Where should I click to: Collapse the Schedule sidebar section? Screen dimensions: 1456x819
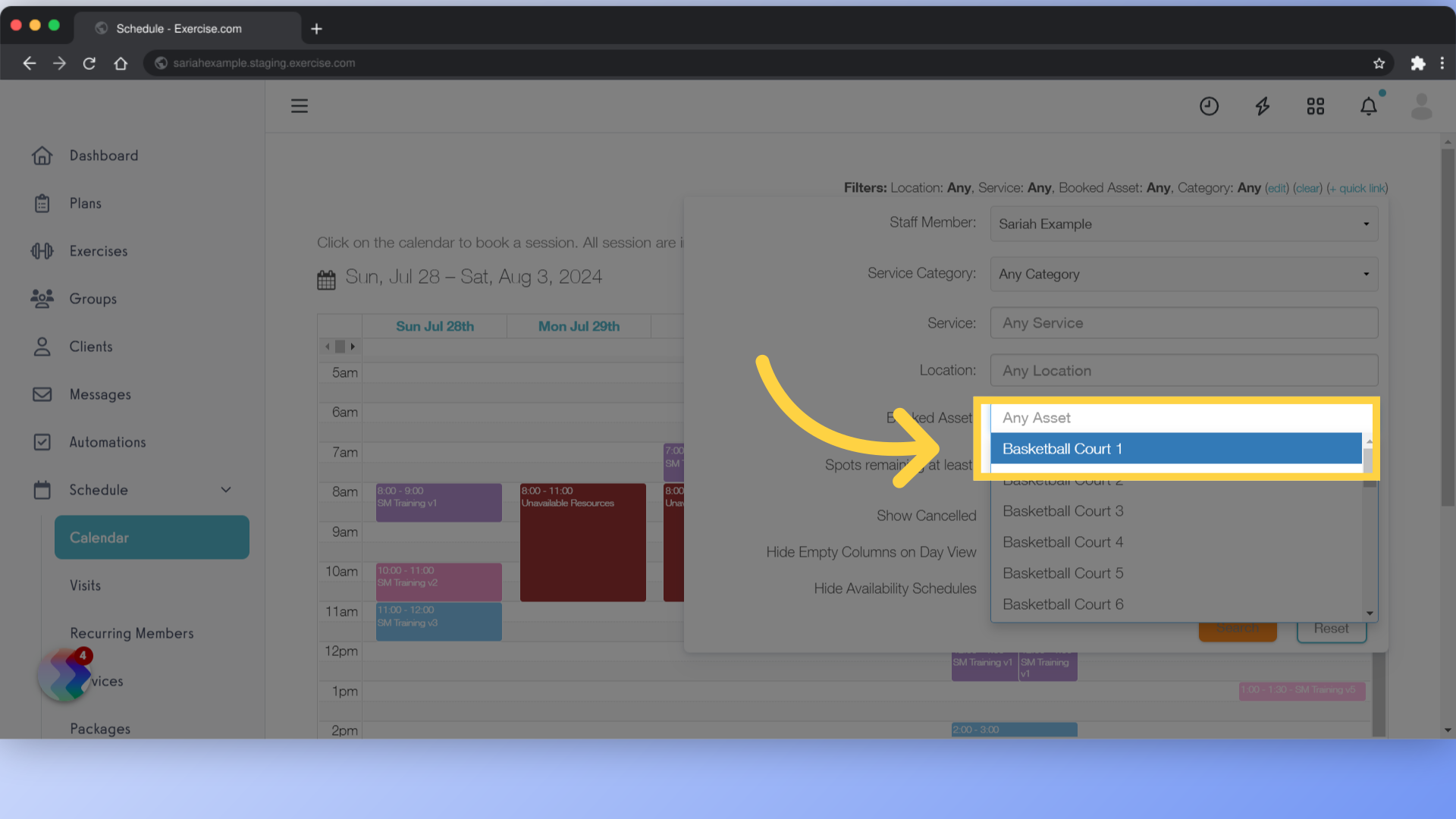point(226,490)
